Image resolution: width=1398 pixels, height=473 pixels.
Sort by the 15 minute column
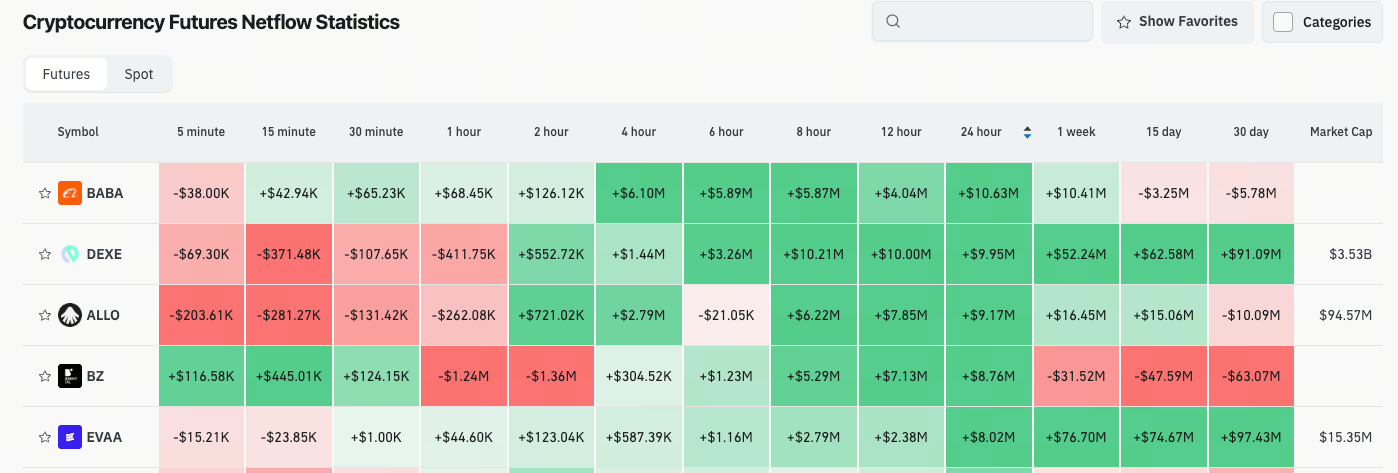point(289,132)
